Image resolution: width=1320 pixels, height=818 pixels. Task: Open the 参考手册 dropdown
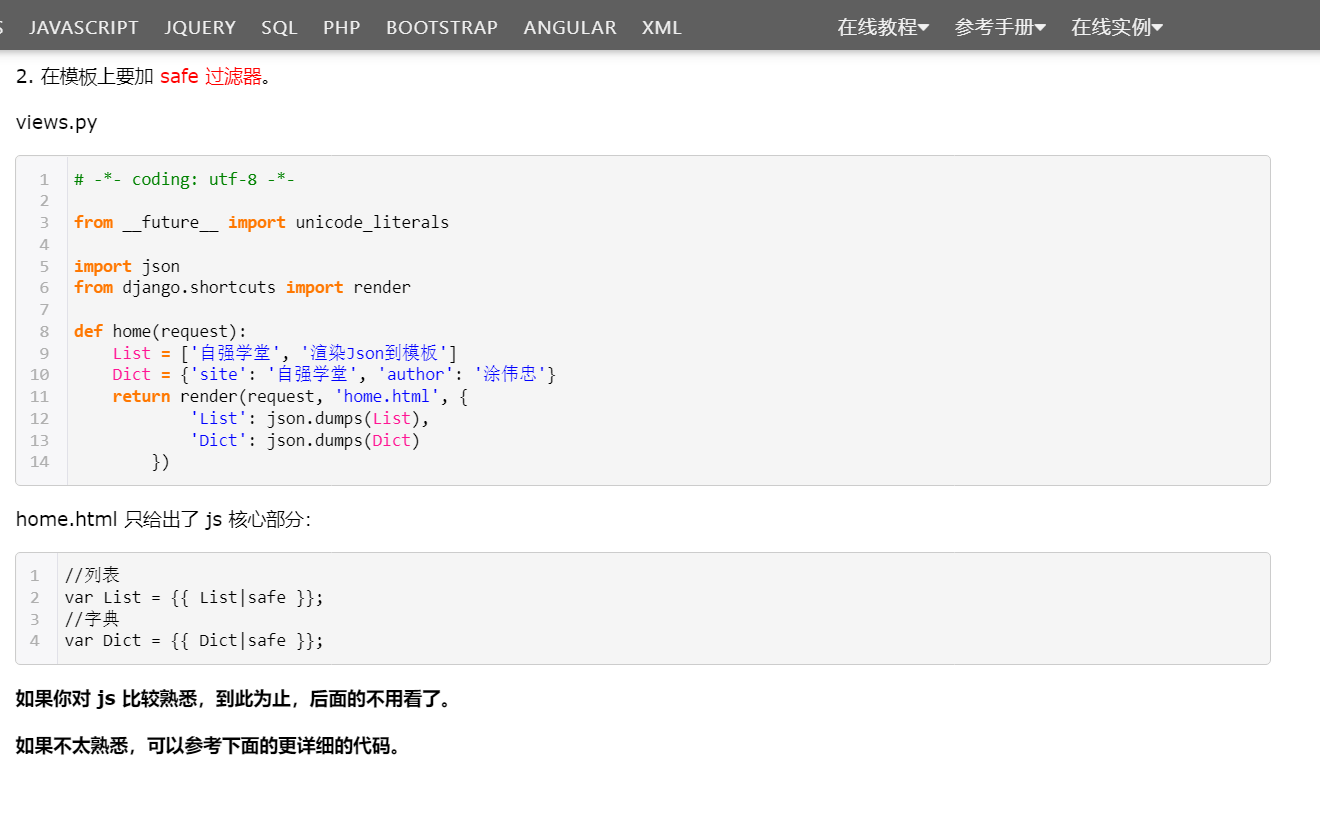pyautogui.click(x=997, y=27)
